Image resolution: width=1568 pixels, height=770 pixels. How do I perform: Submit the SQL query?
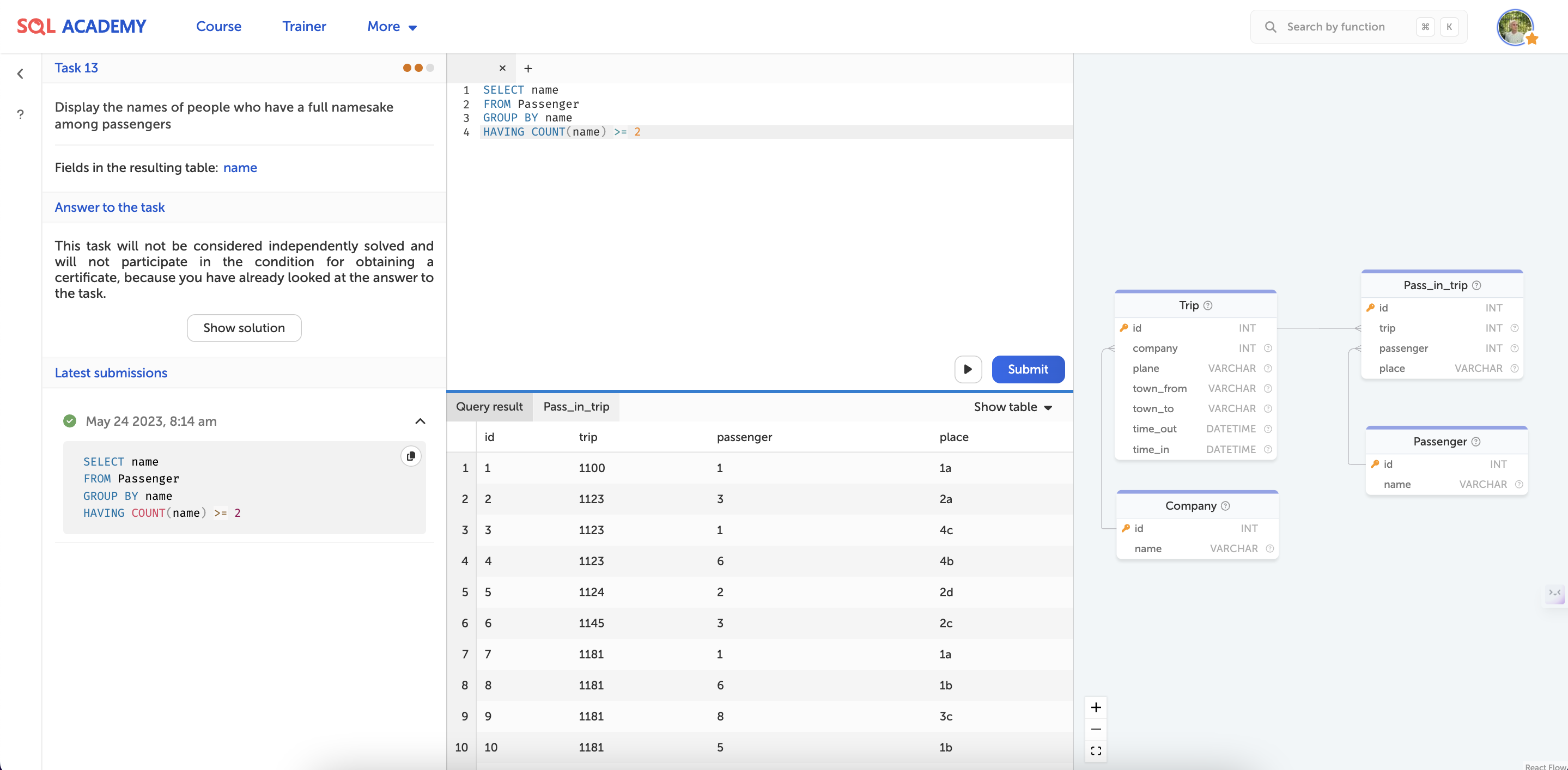point(1028,369)
